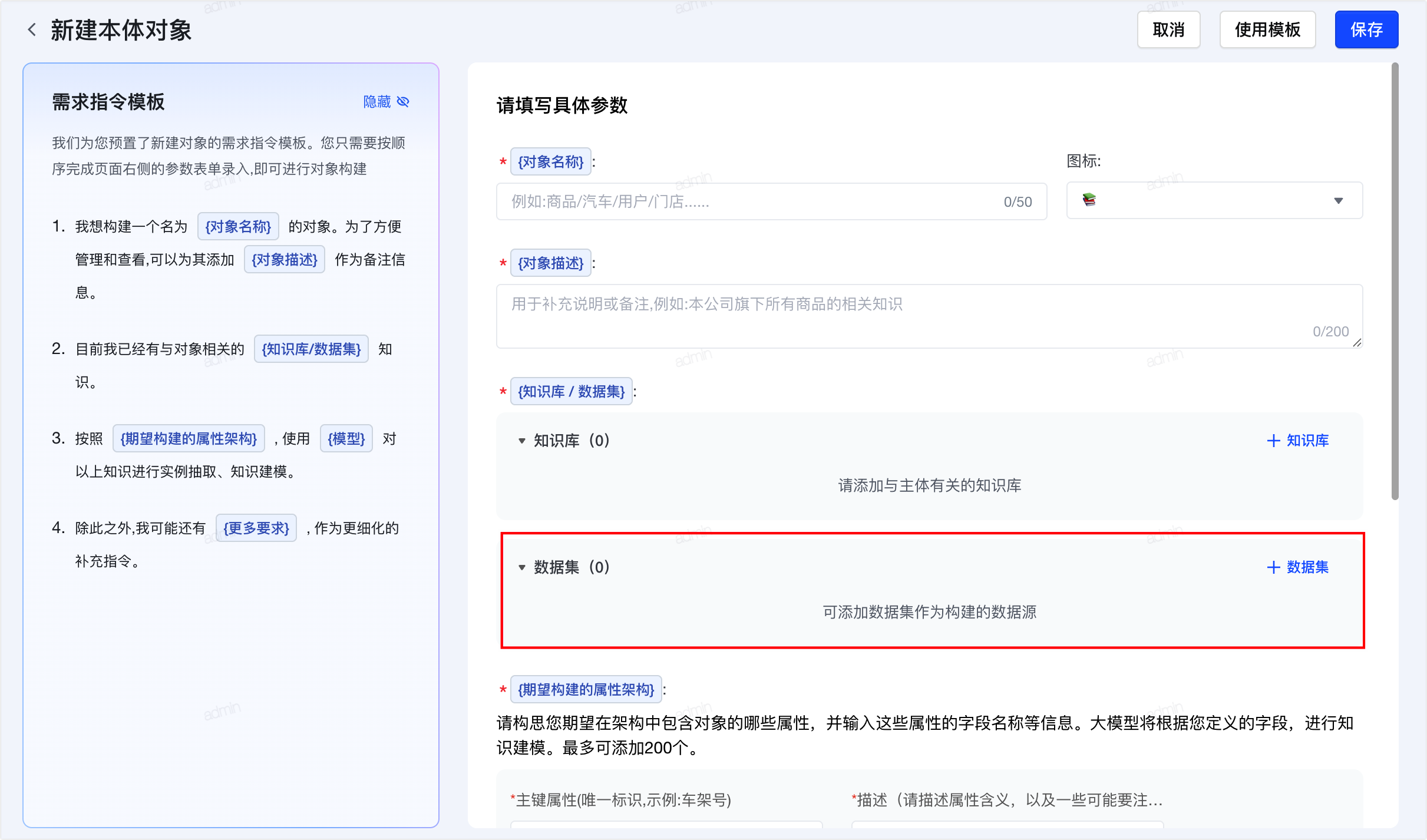
Task: Click 可添加数据集作为构建的数据源 hint text
Action: 930,612
